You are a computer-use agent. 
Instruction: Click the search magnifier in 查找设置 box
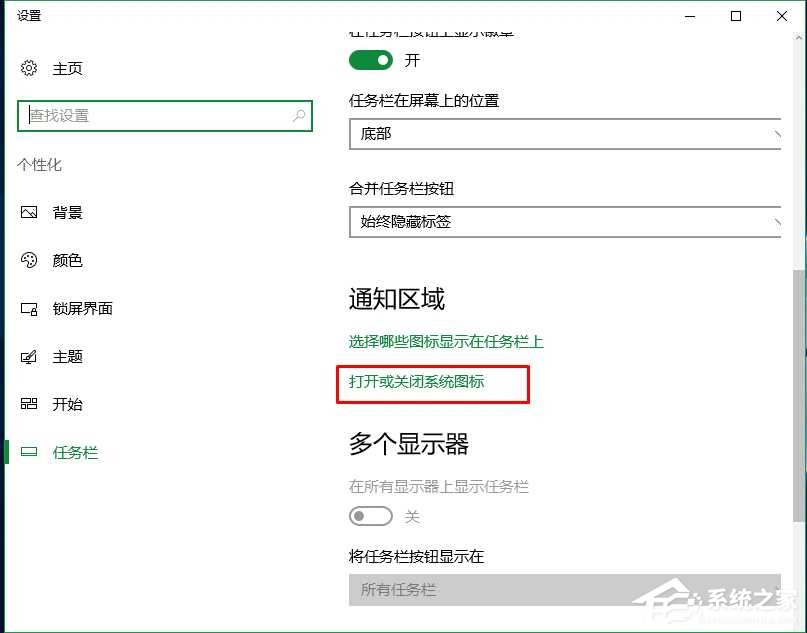click(298, 117)
